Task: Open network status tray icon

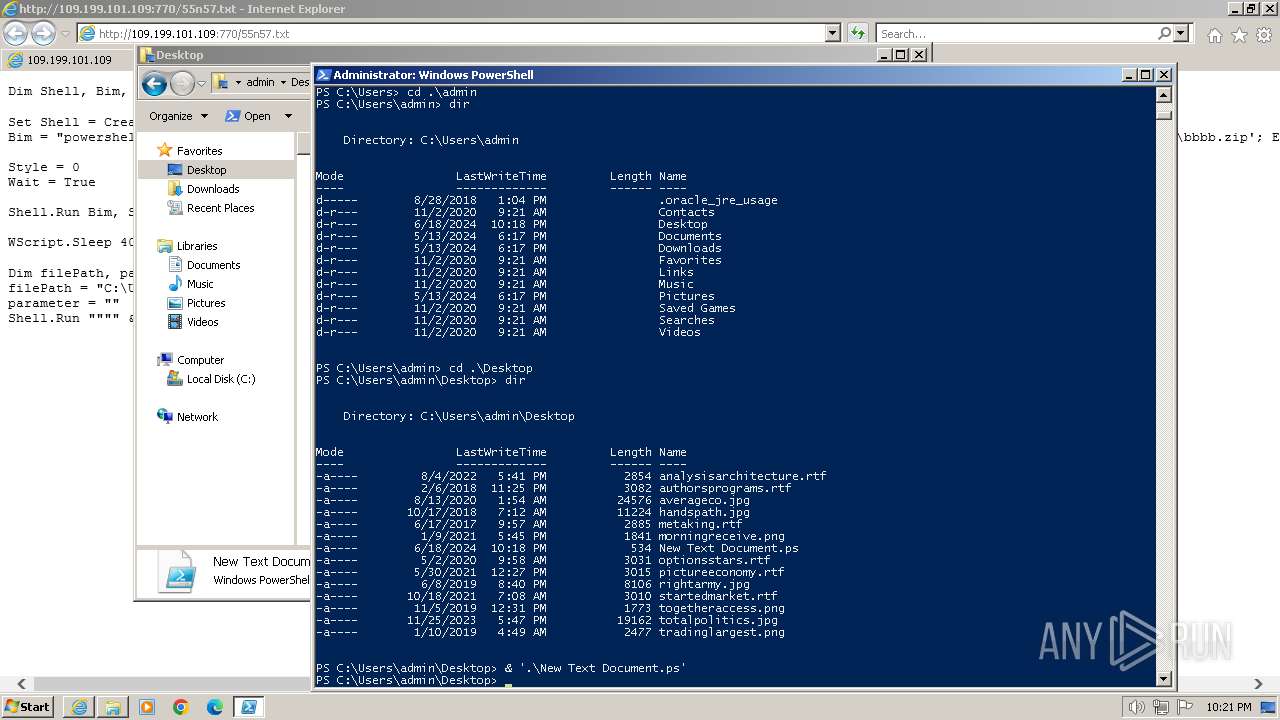Action: pyautogui.click(x=1161, y=708)
